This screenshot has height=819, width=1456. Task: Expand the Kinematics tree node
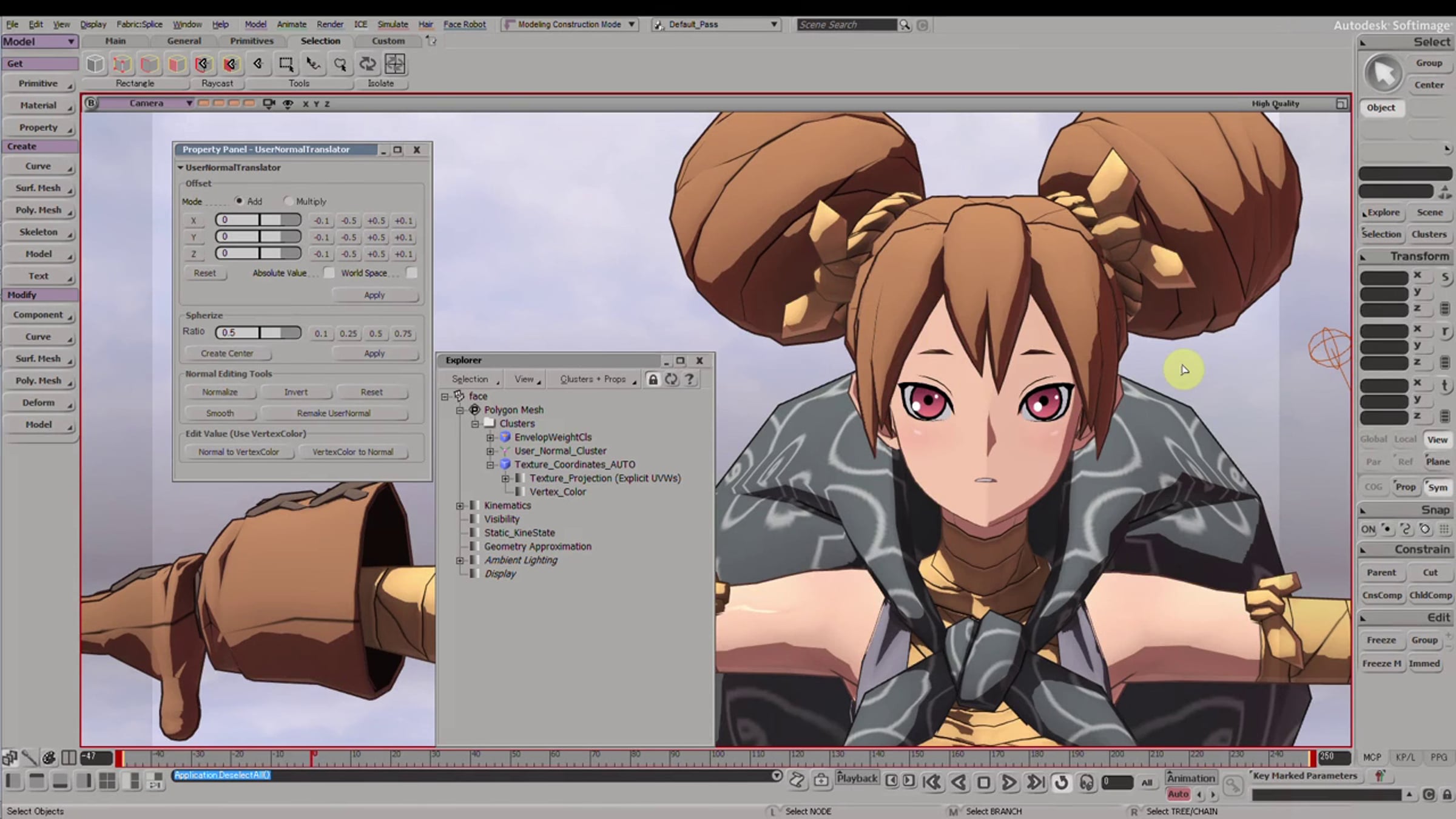pos(460,505)
